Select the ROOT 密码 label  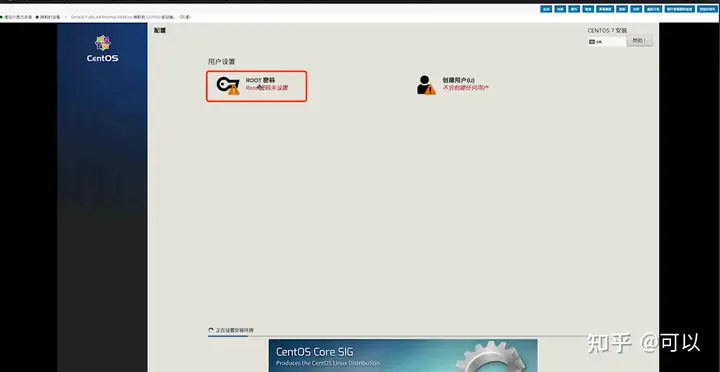pyautogui.click(x=260, y=80)
